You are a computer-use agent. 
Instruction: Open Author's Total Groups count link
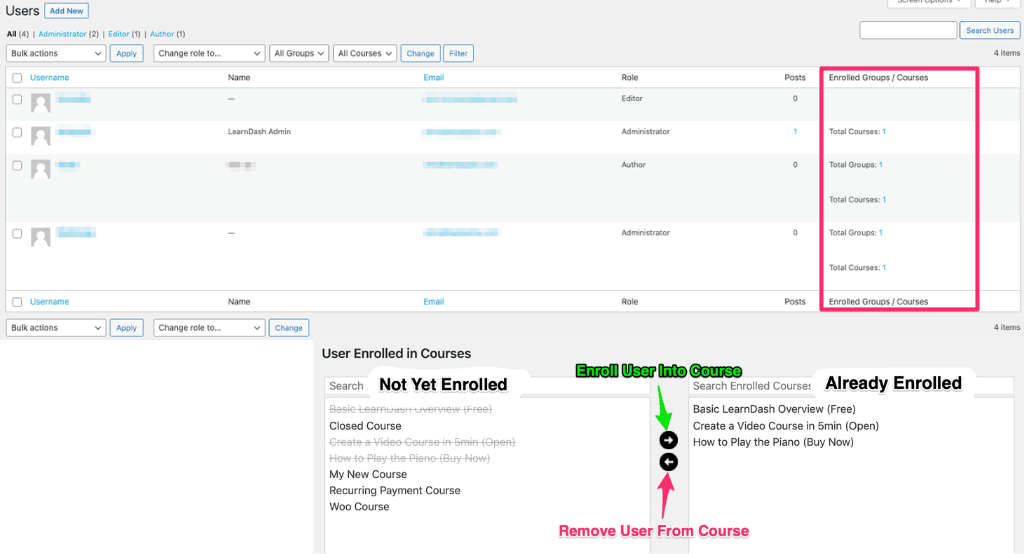point(880,165)
